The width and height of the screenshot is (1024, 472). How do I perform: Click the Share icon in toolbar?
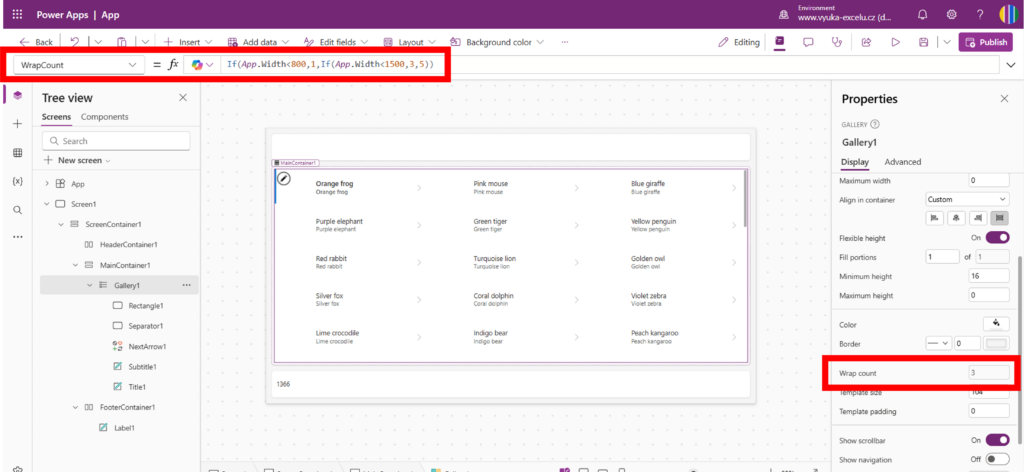point(867,42)
